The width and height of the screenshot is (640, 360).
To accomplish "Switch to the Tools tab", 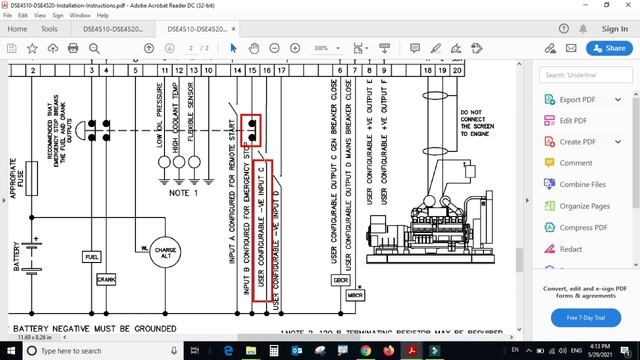I will pos(49,29).
